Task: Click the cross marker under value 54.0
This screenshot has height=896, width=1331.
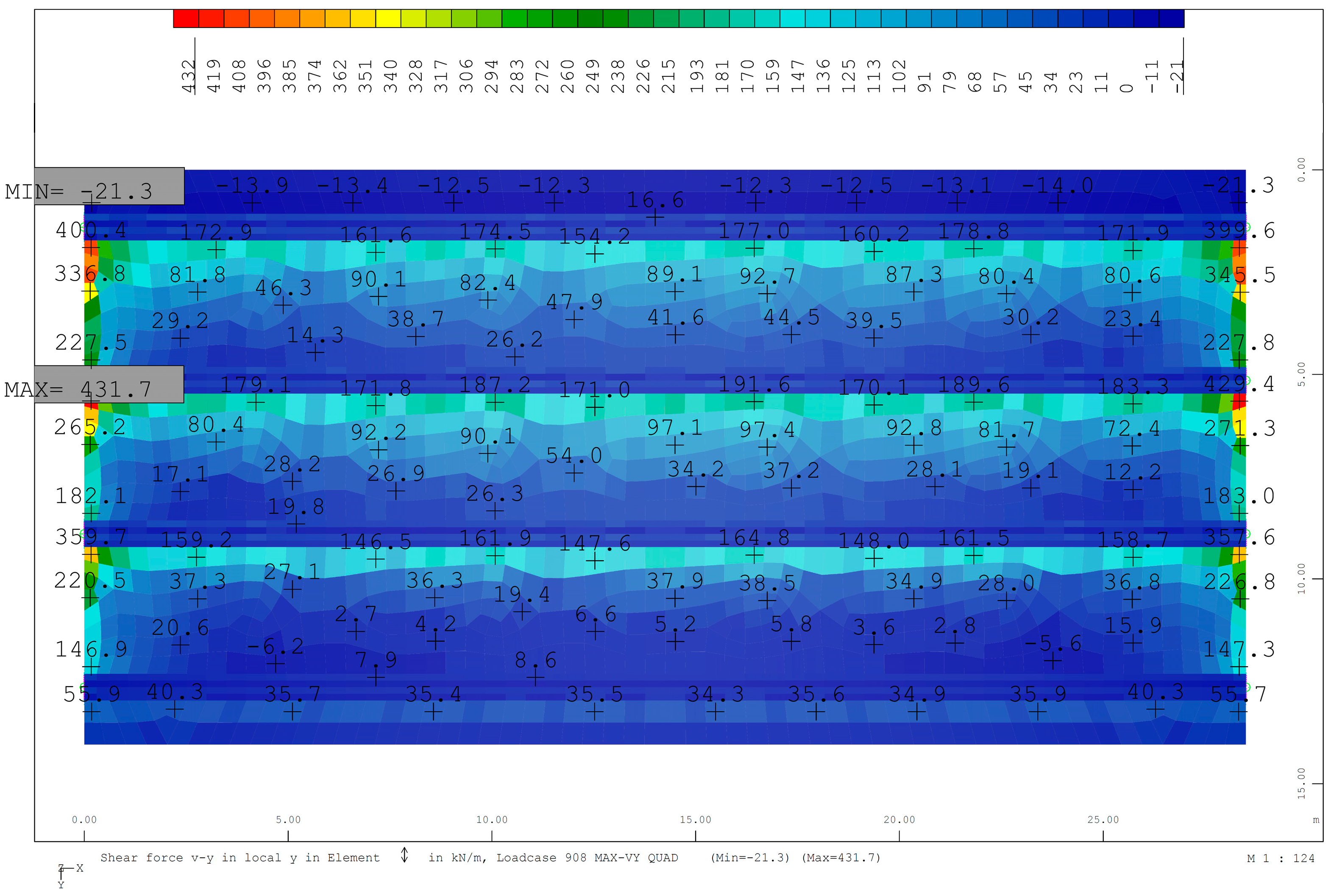Action: pyautogui.click(x=574, y=473)
